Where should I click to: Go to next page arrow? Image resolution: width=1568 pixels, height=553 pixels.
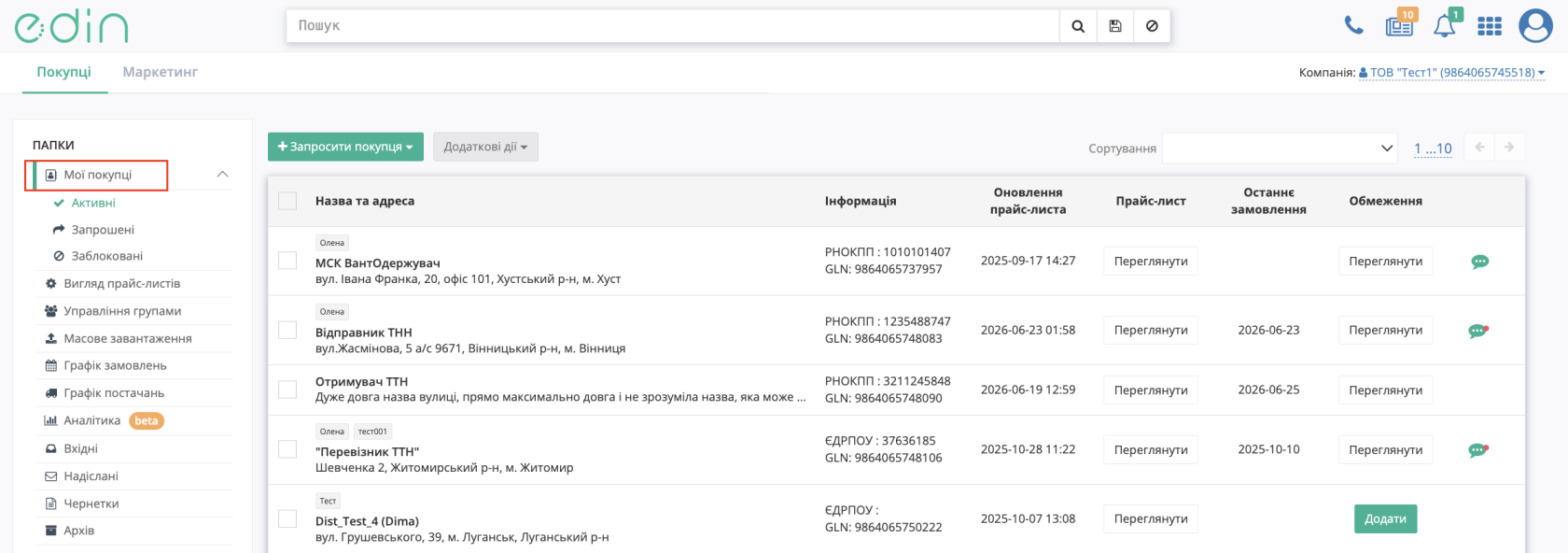[1509, 148]
